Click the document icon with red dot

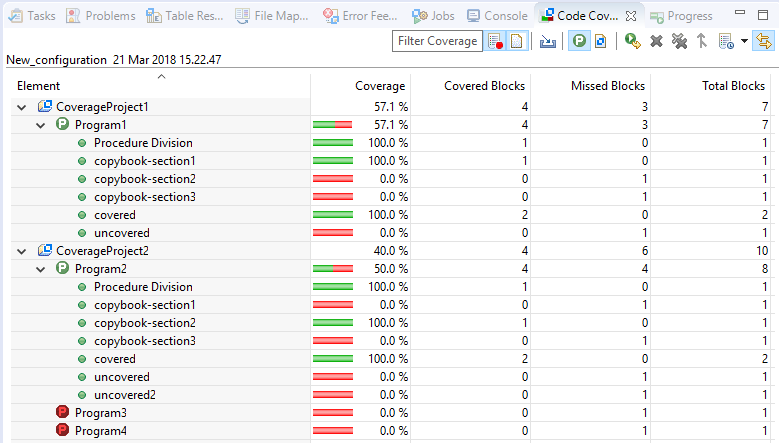click(x=496, y=41)
